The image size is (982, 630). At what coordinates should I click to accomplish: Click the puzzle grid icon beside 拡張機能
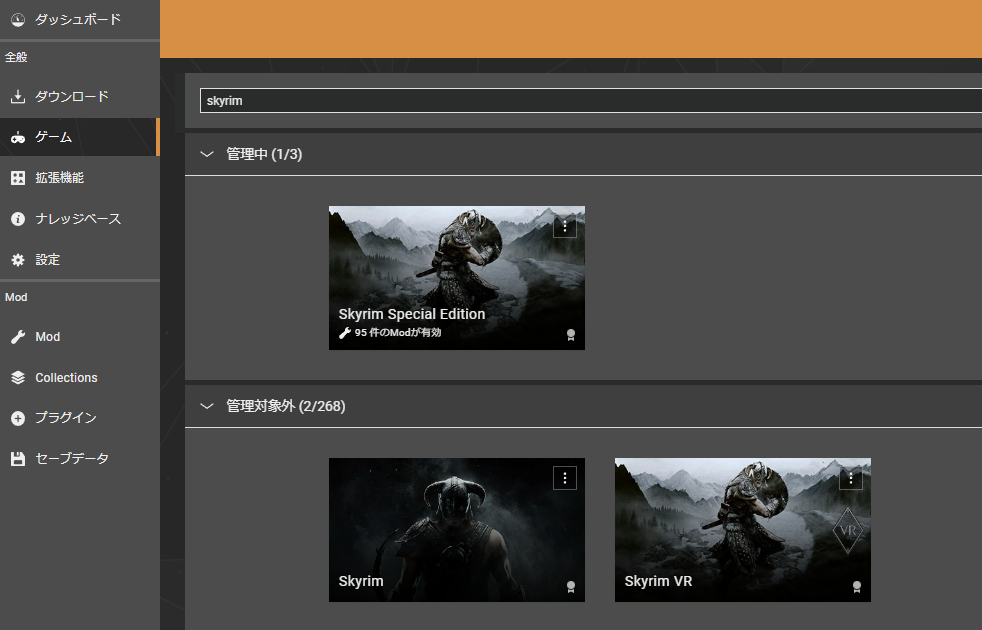coord(18,178)
